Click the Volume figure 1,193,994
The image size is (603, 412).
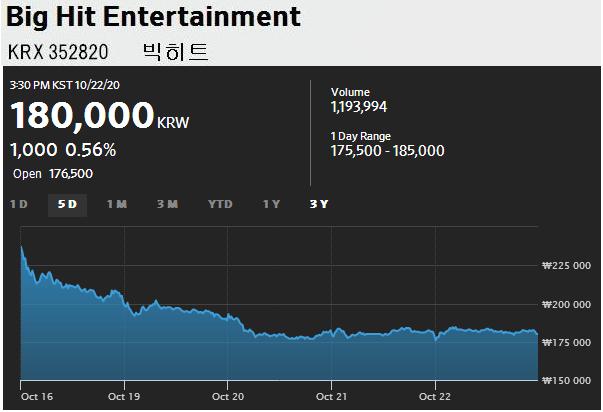click(x=366, y=106)
